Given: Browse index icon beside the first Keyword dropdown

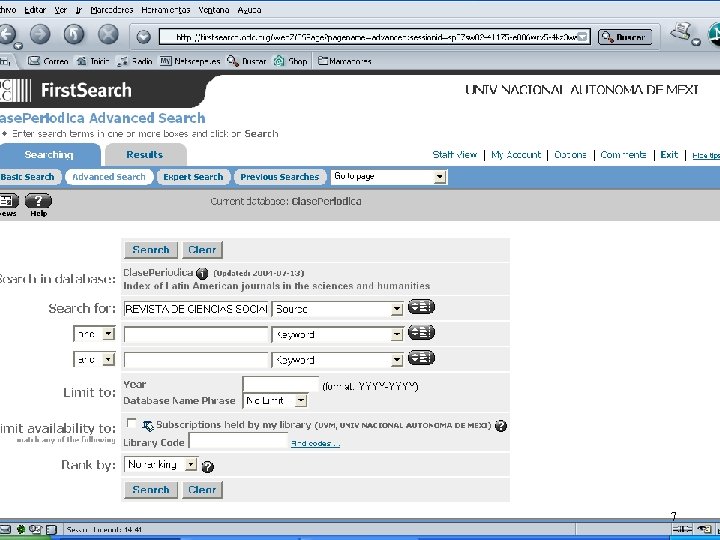Looking at the screenshot, I should (421, 332).
